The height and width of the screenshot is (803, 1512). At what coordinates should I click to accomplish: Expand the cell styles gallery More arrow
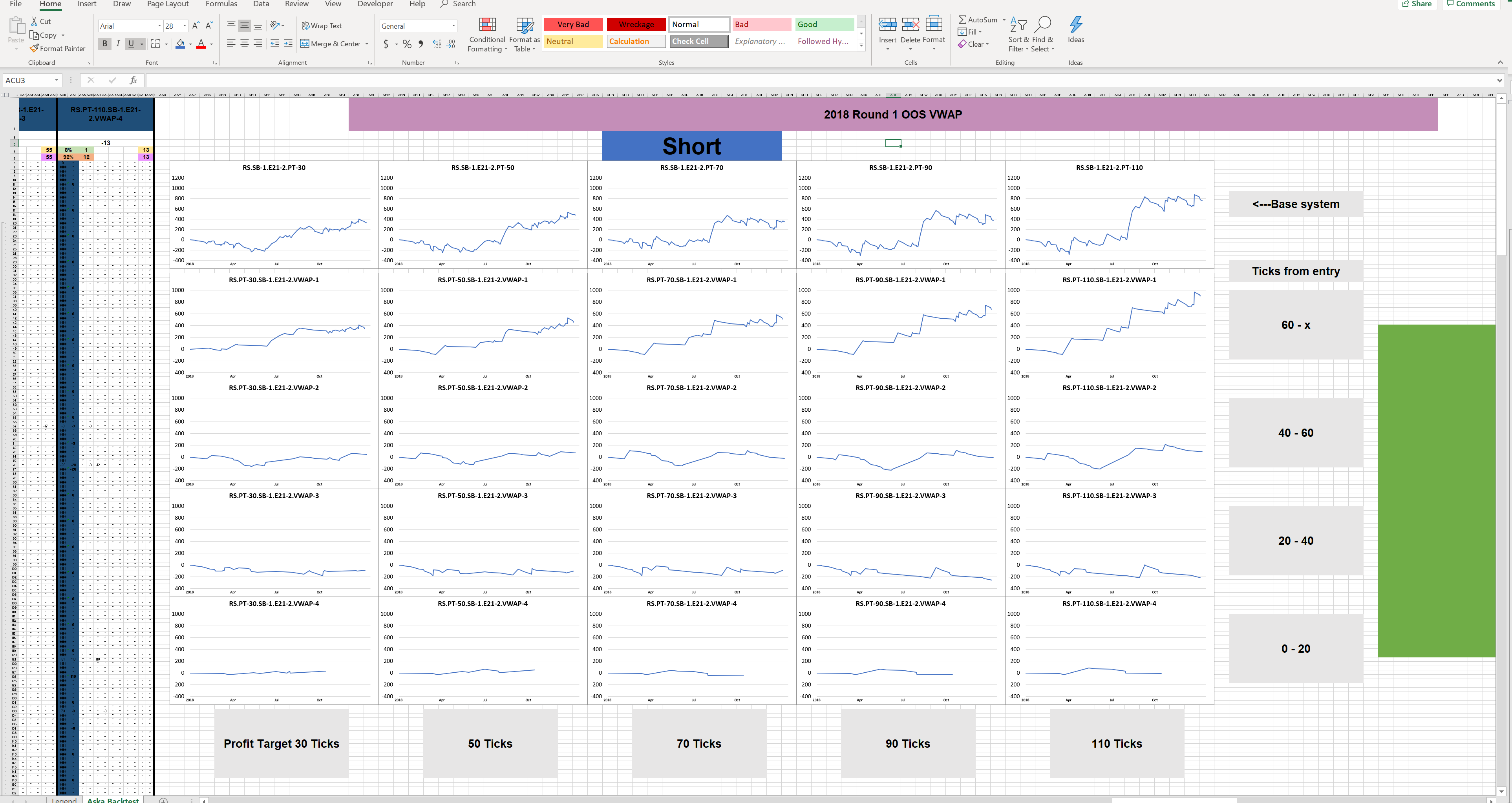pos(861,45)
